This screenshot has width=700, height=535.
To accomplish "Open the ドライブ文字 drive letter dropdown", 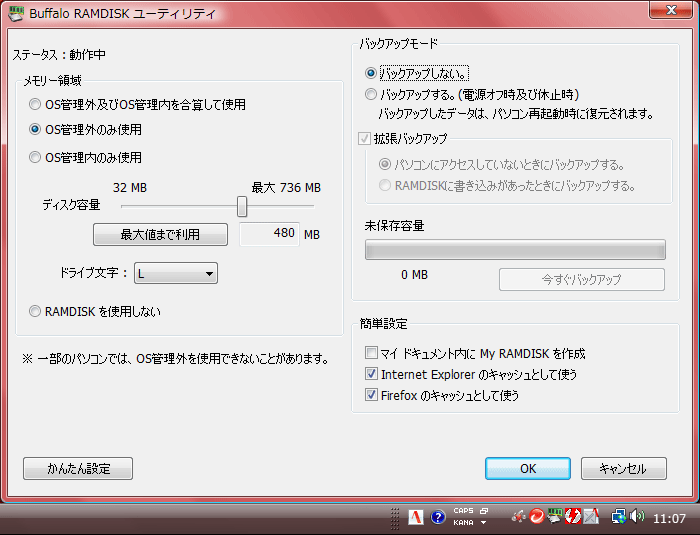I will coord(176,273).
